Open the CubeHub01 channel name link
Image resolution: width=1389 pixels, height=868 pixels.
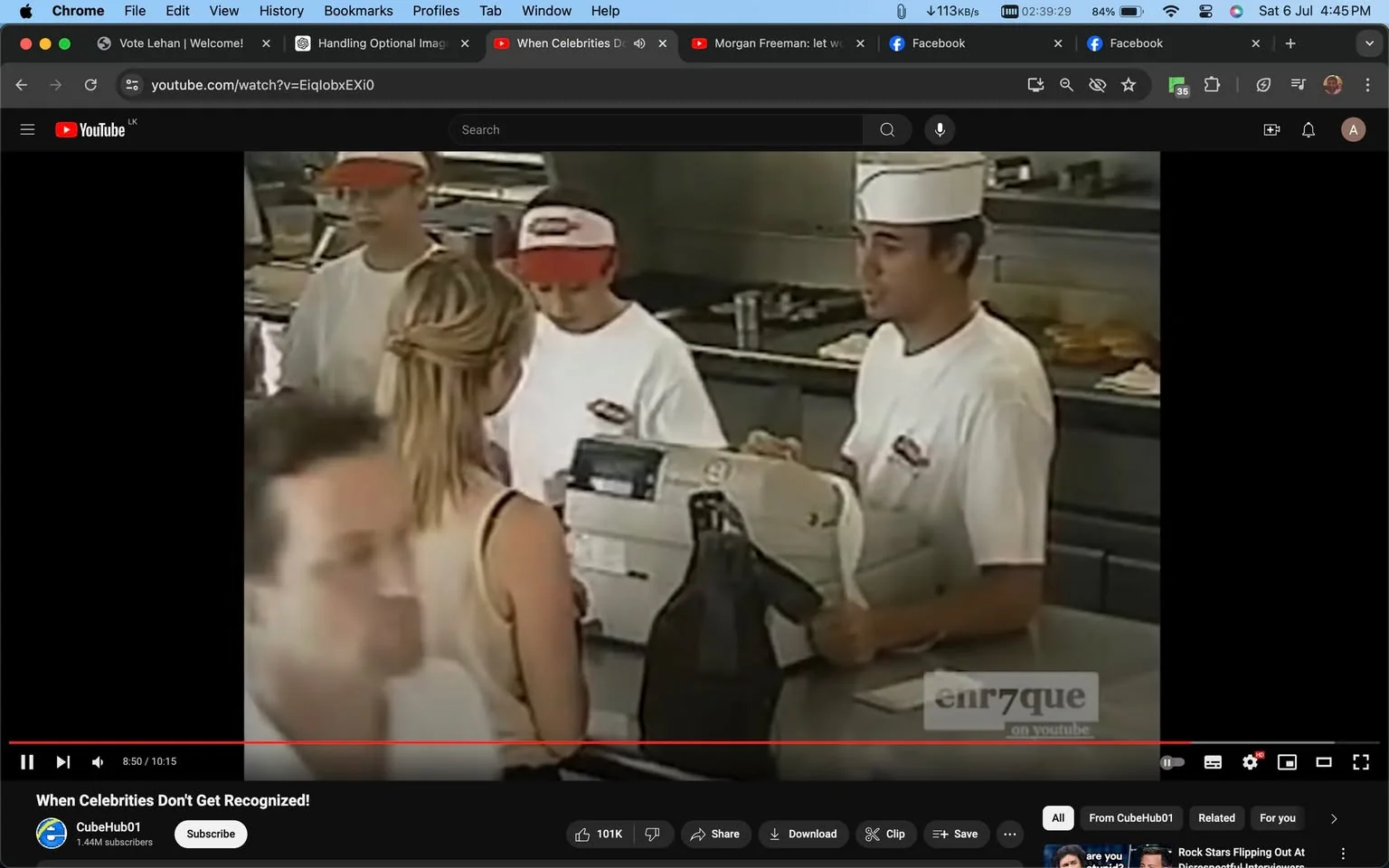click(109, 826)
